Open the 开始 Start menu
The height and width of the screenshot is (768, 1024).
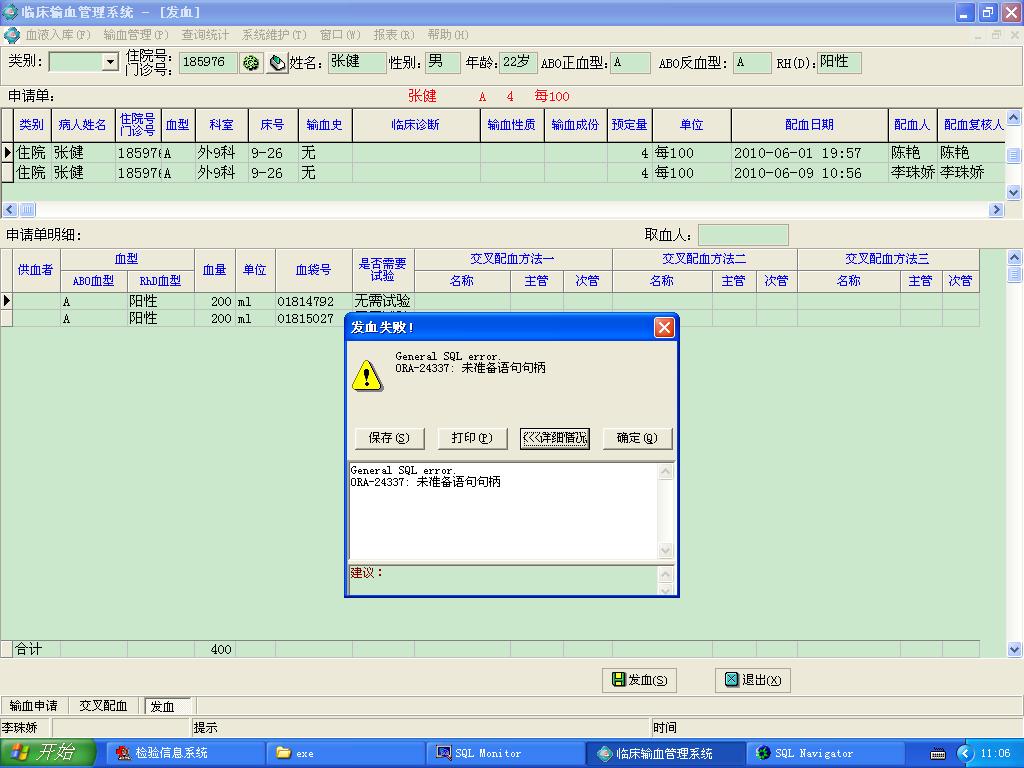47,753
